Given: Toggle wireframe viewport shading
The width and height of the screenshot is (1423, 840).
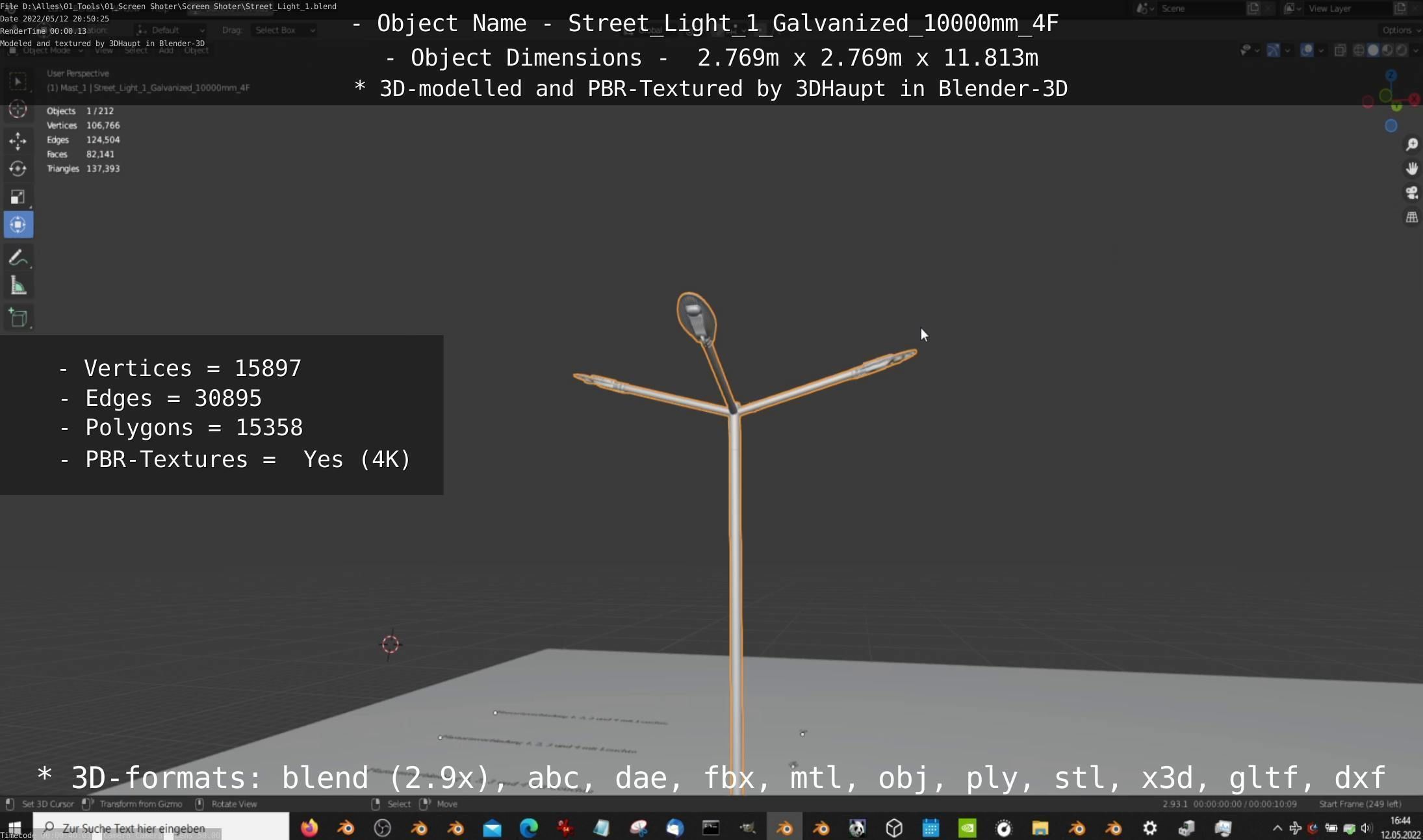Looking at the screenshot, I should point(1359,50).
